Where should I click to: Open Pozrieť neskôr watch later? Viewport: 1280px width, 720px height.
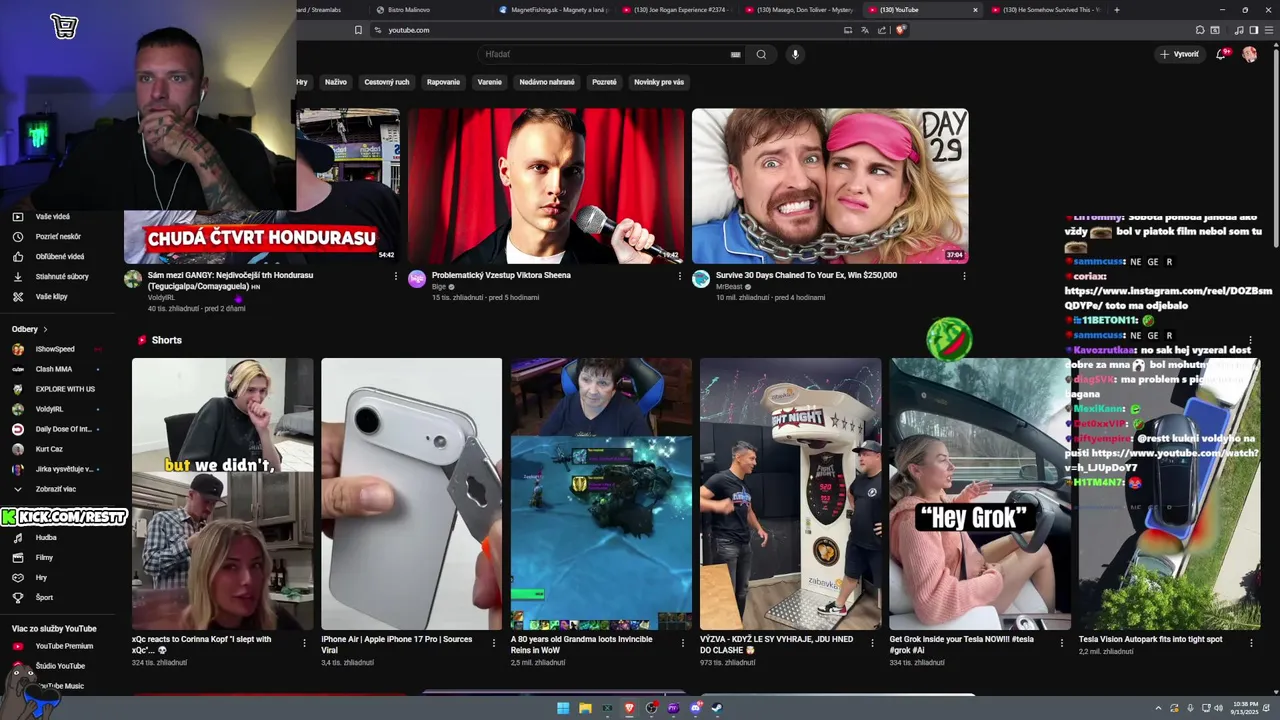(x=57, y=237)
